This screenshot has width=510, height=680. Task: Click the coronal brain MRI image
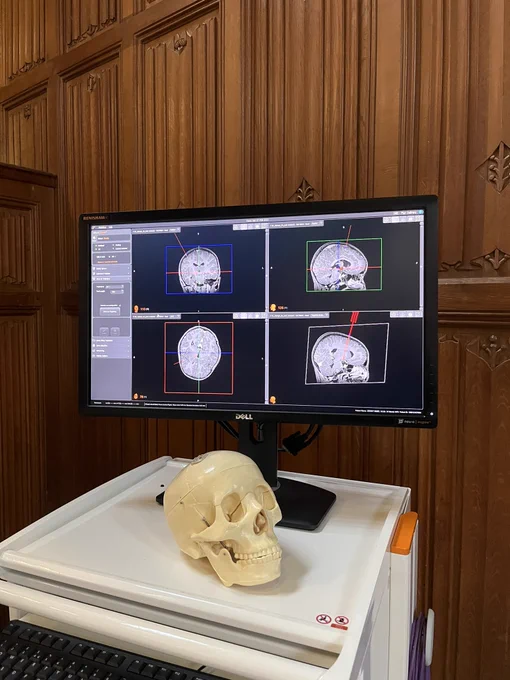click(199, 270)
